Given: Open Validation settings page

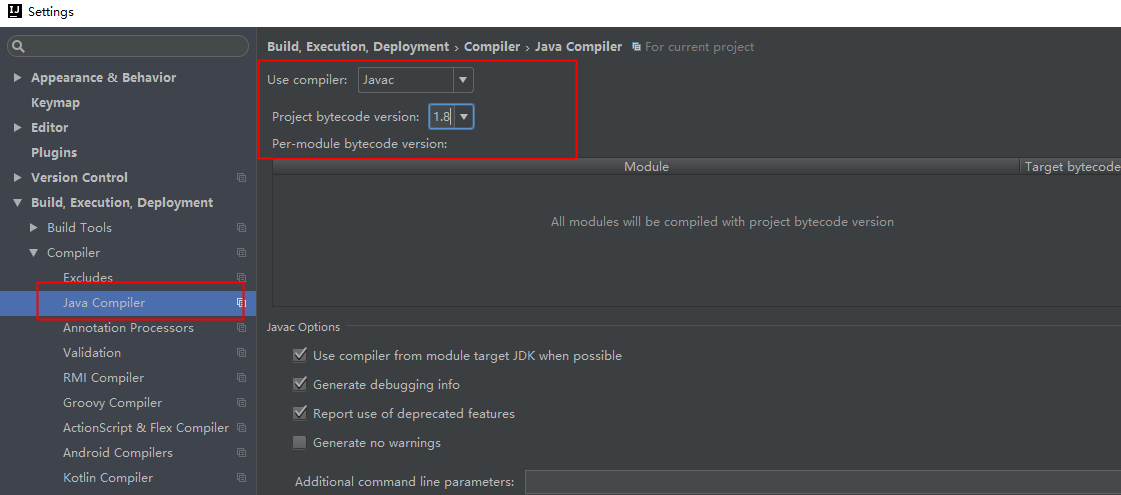Looking at the screenshot, I should 92,353.
